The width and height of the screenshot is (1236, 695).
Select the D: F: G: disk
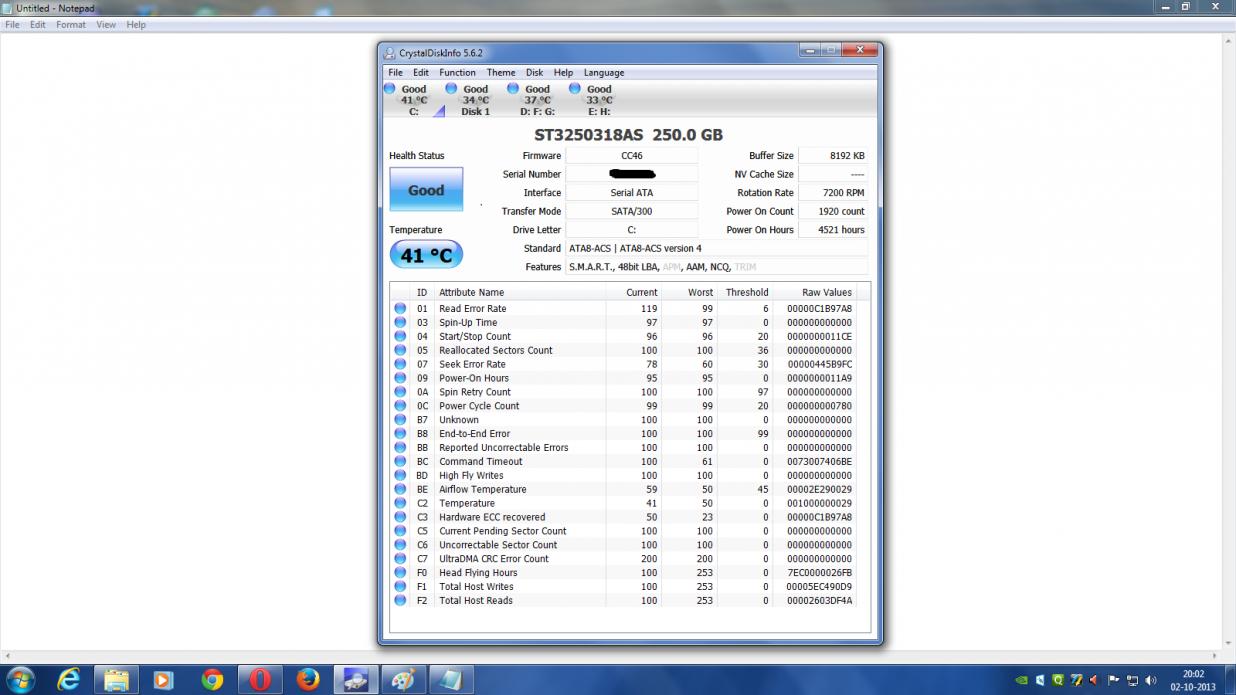pyautogui.click(x=537, y=100)
